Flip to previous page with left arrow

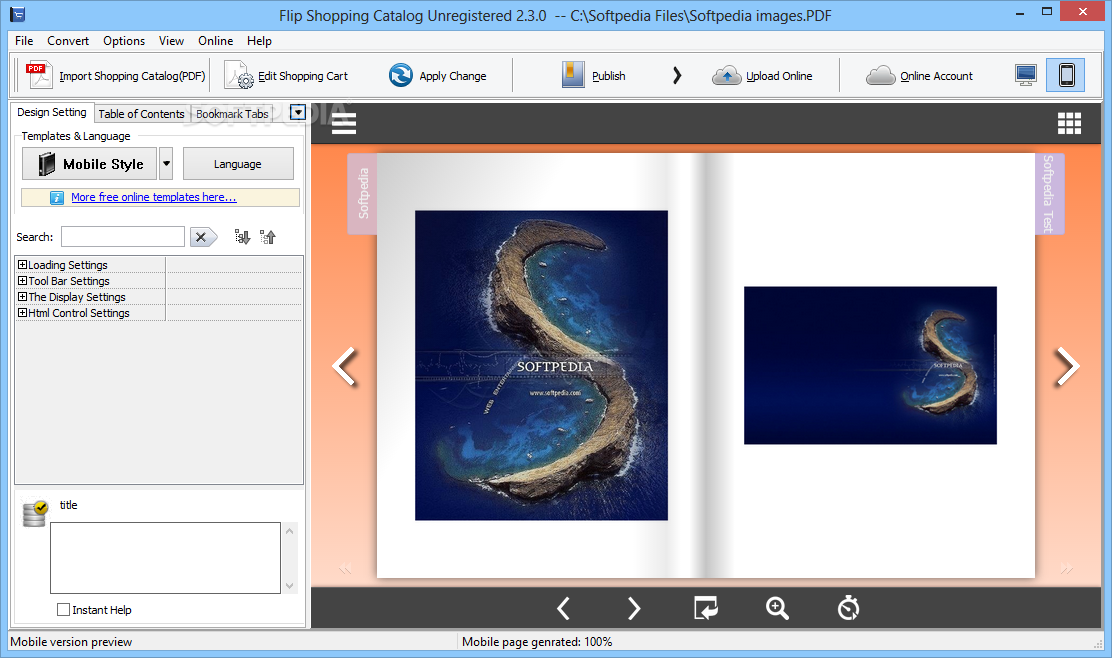pos(345,367)
